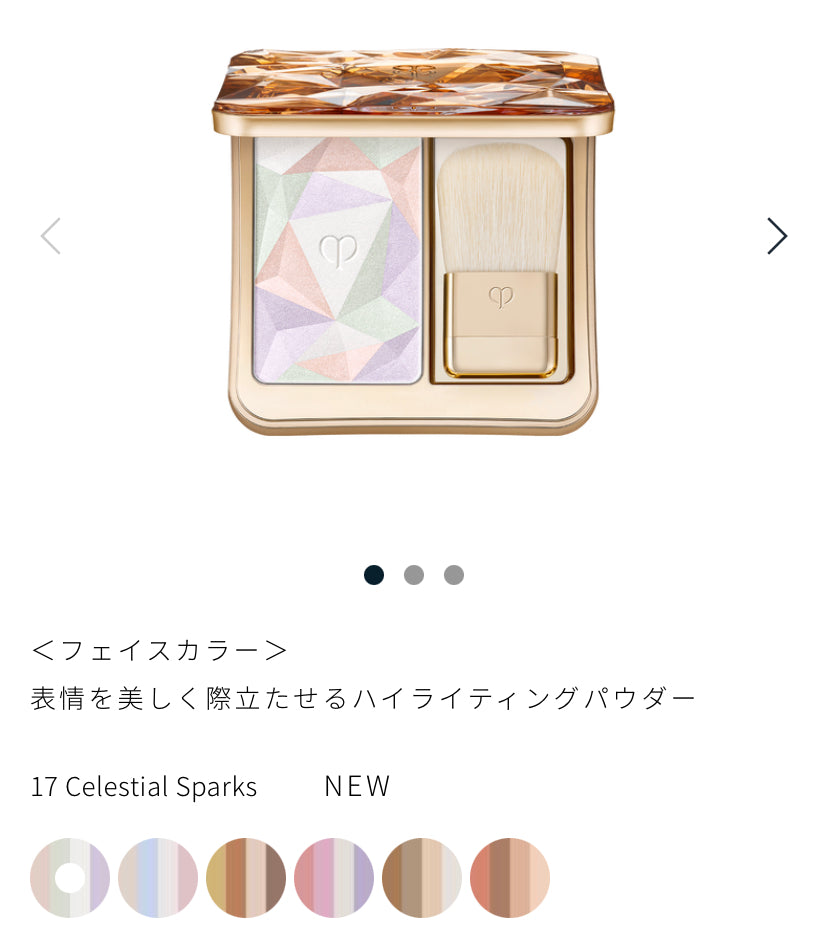Click the pastel geometric powder pan

[x=338, y=260]
